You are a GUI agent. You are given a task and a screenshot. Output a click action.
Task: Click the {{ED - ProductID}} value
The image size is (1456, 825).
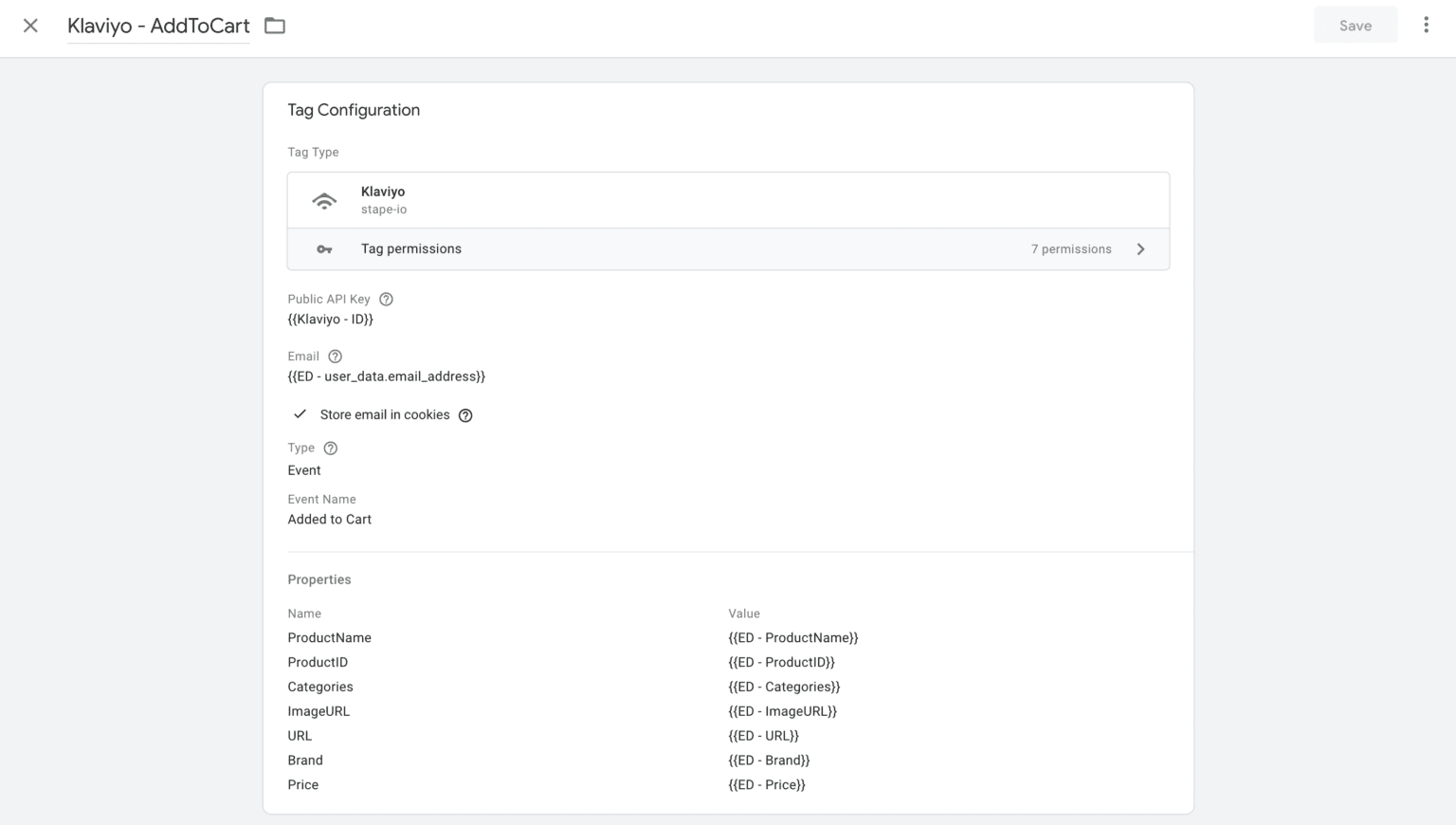782,663
